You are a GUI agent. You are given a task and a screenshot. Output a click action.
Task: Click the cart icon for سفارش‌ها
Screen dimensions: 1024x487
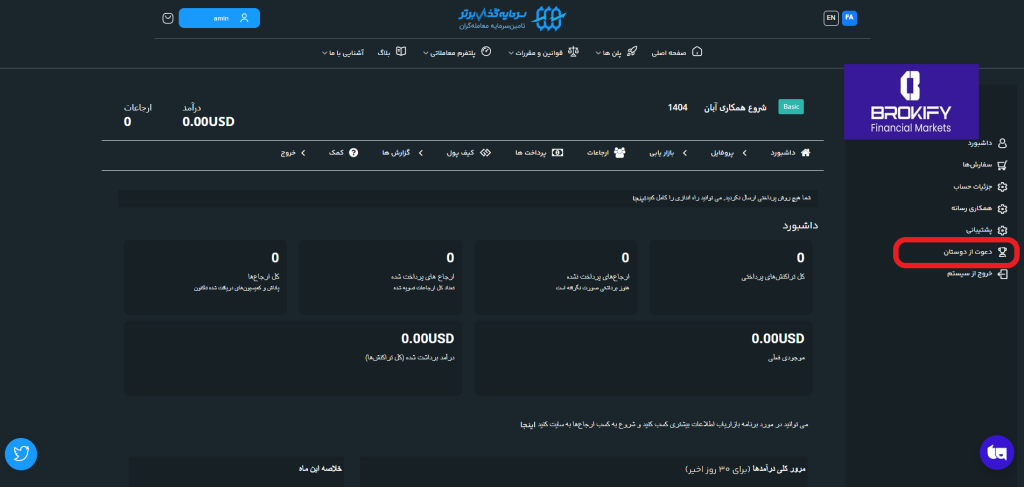pos(1003,165)
